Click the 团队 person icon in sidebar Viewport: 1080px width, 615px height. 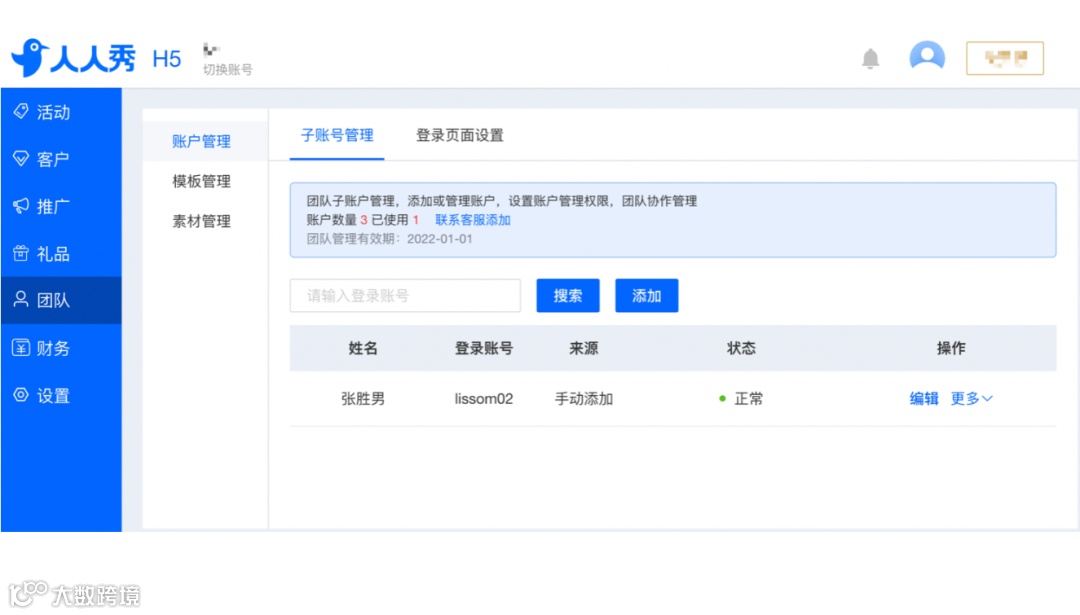click(x=21, y=300)
